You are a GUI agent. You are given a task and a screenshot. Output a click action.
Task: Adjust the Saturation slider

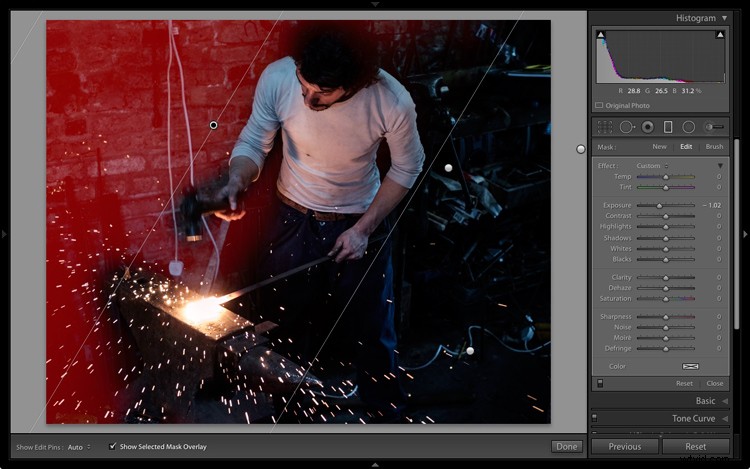(665, 299)
